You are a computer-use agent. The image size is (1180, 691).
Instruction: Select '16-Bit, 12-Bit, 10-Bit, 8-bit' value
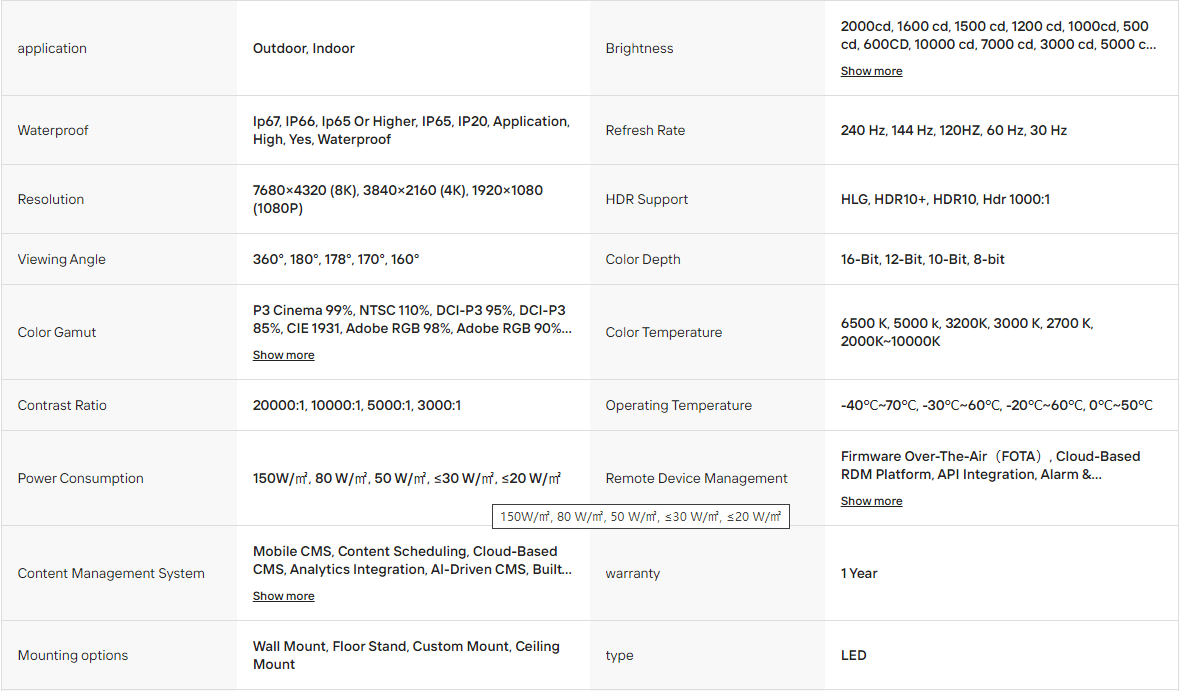point(923,259)
